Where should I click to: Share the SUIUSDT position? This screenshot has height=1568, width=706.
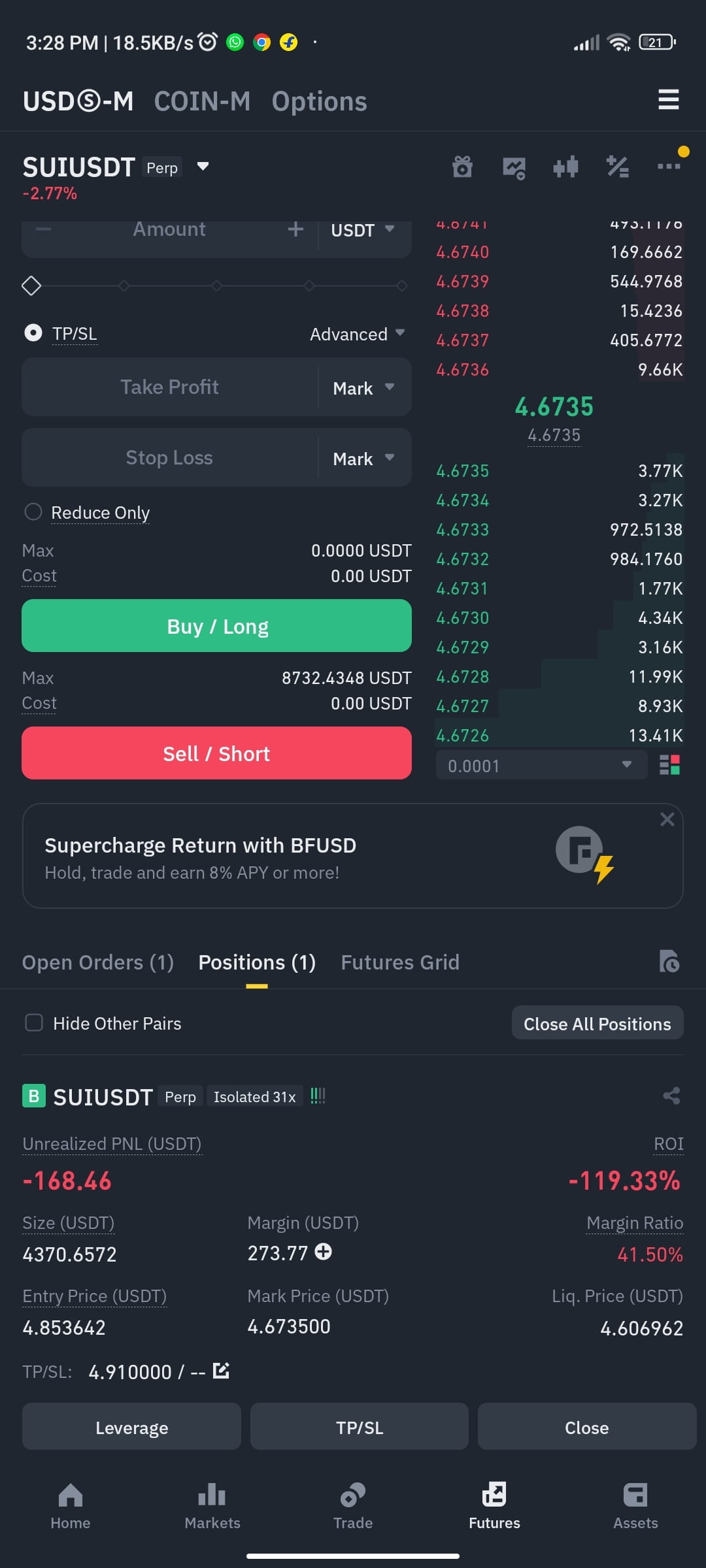tap(671, 1096)
